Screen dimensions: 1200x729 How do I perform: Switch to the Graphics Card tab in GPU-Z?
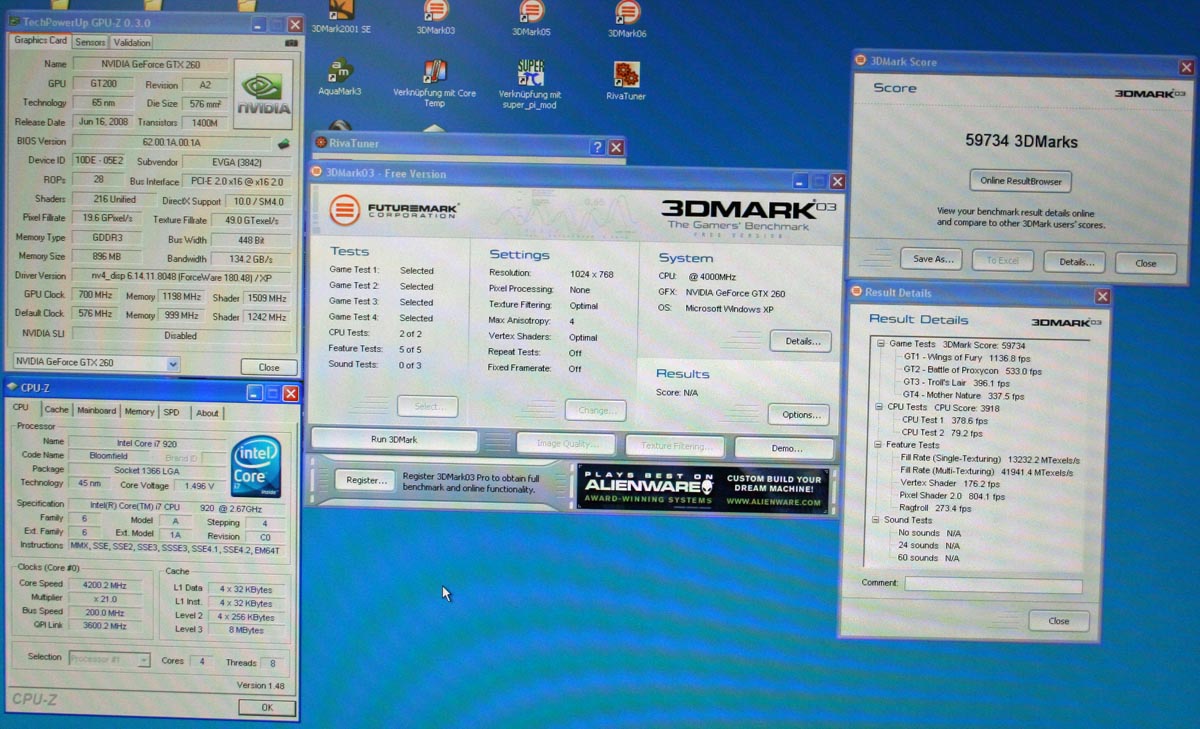tap(40, 41)
